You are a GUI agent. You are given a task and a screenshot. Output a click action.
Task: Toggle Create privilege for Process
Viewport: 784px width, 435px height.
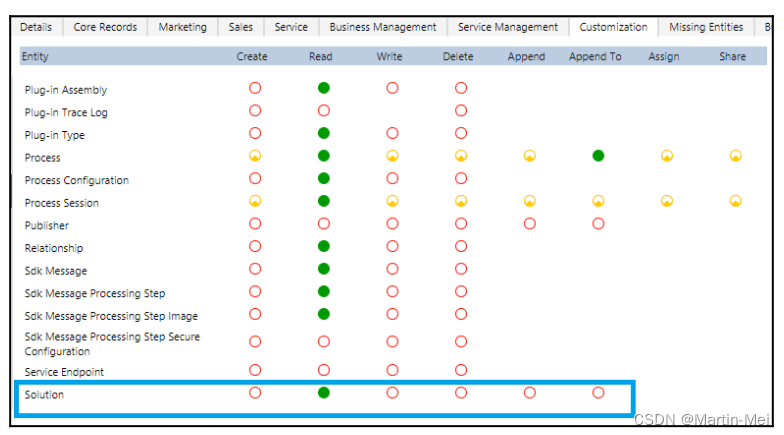tap(255, 156)
